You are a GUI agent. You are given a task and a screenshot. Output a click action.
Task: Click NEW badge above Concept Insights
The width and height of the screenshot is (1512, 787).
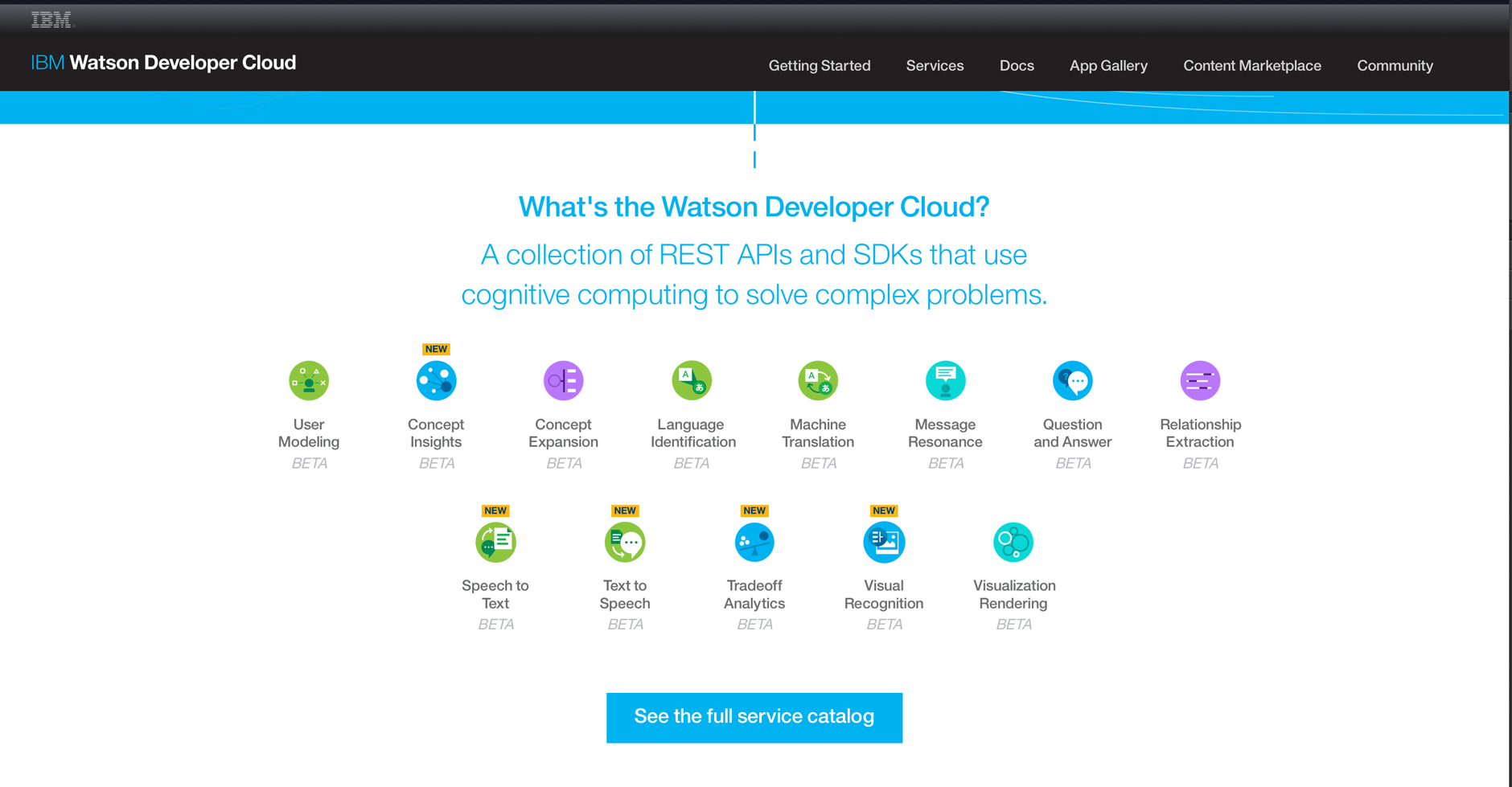tap(436, 349)
